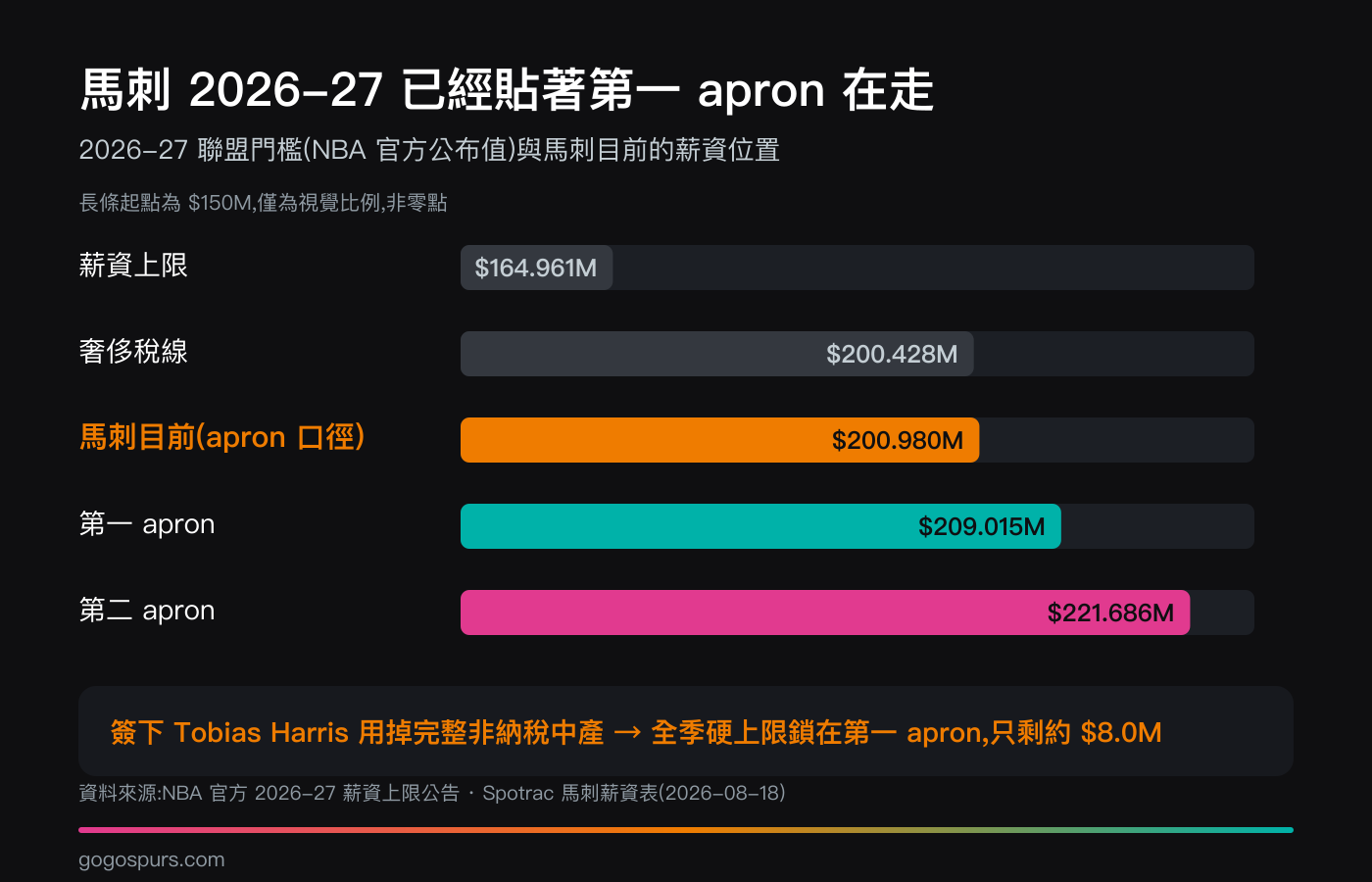Click the 薪資上限 row label
Screen dimensions: 1372x882
coord(133,266)
